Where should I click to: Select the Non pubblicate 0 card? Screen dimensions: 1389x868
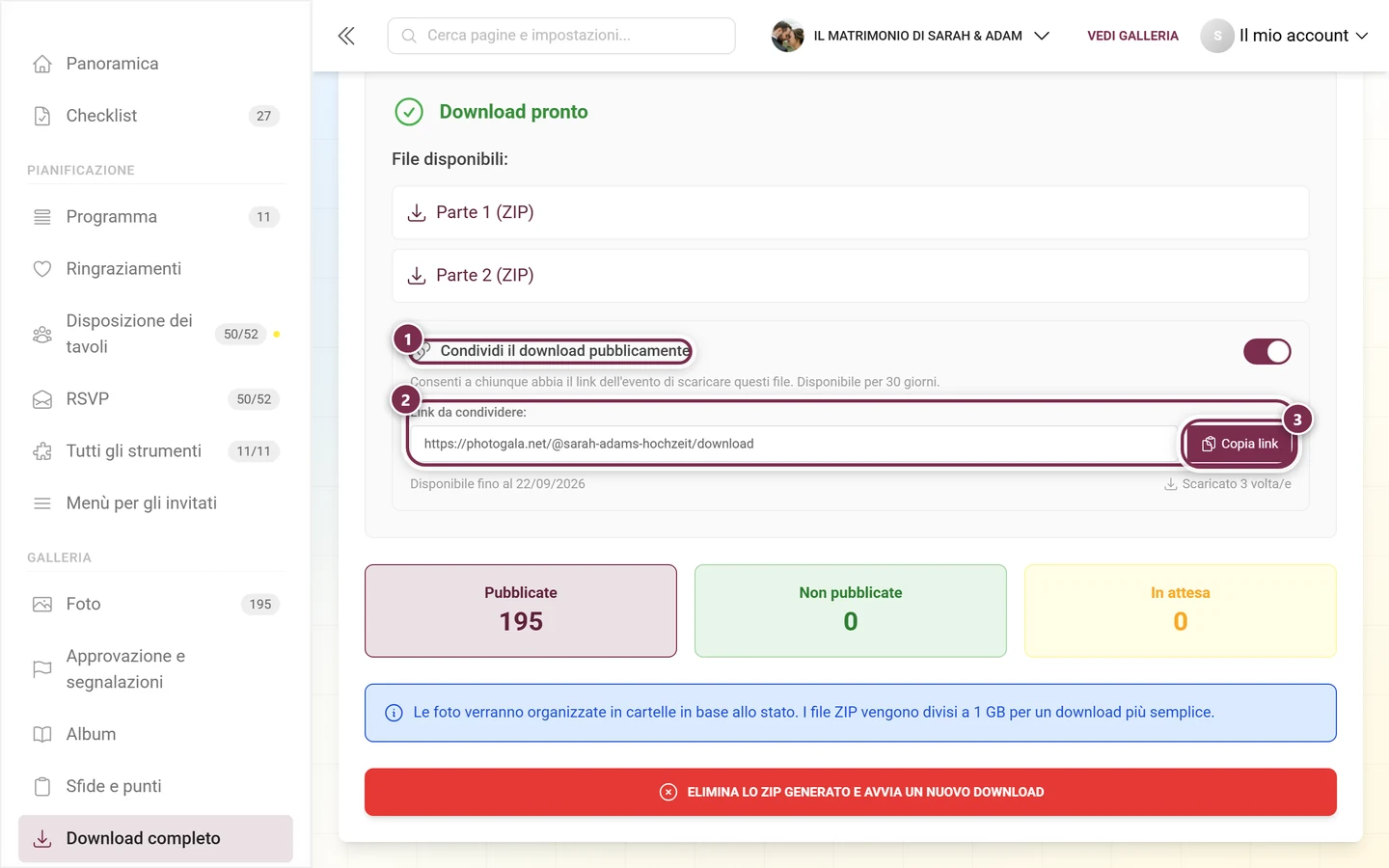click(x=850, y=610)
